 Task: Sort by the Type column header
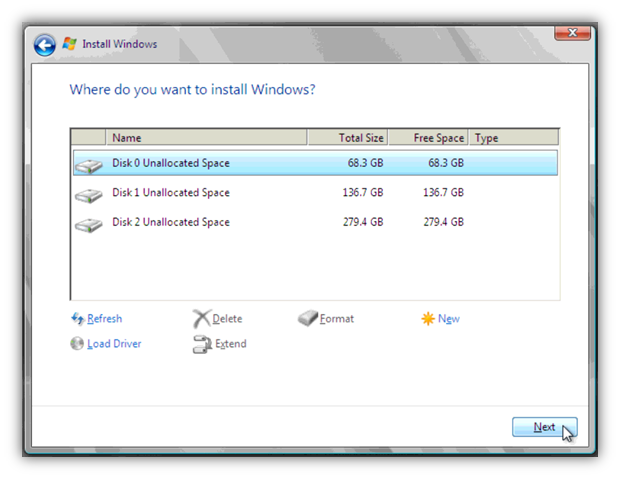514,138
